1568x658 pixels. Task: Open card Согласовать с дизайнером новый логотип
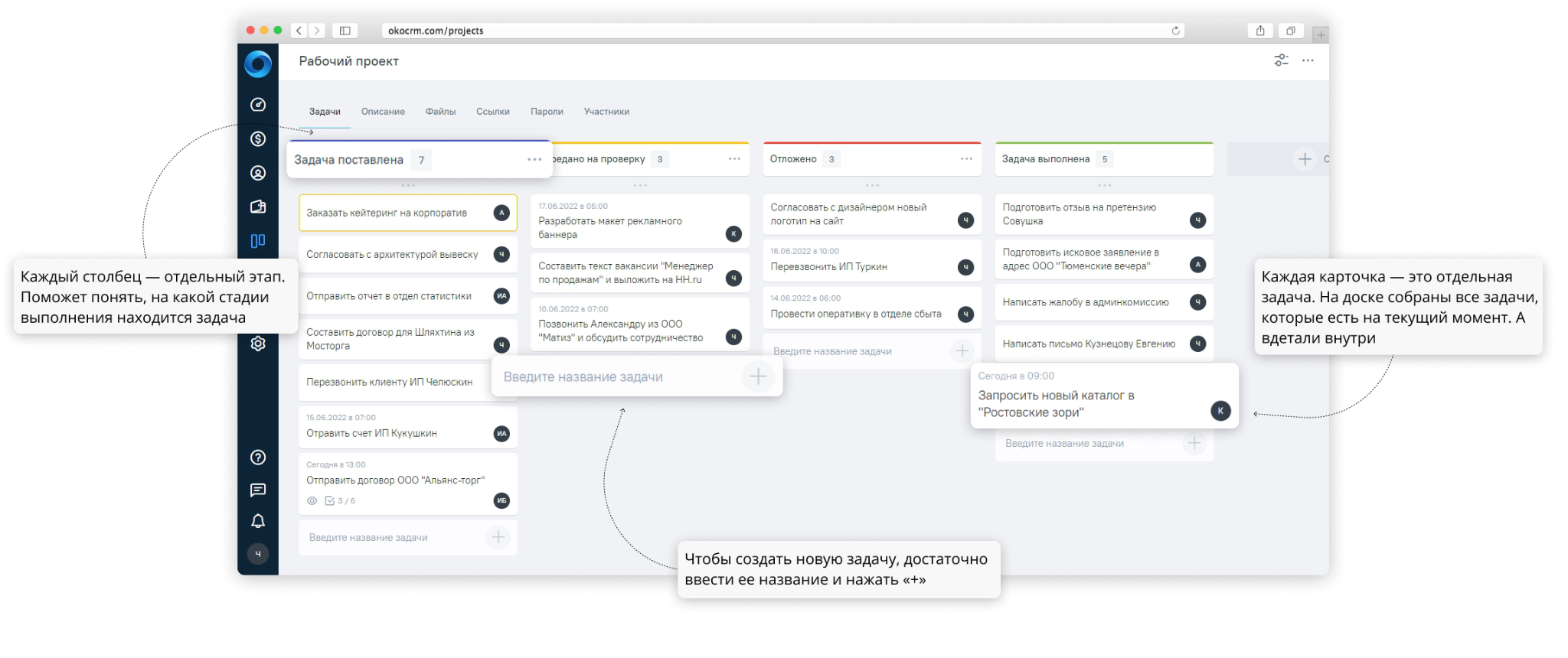(872, 214)
